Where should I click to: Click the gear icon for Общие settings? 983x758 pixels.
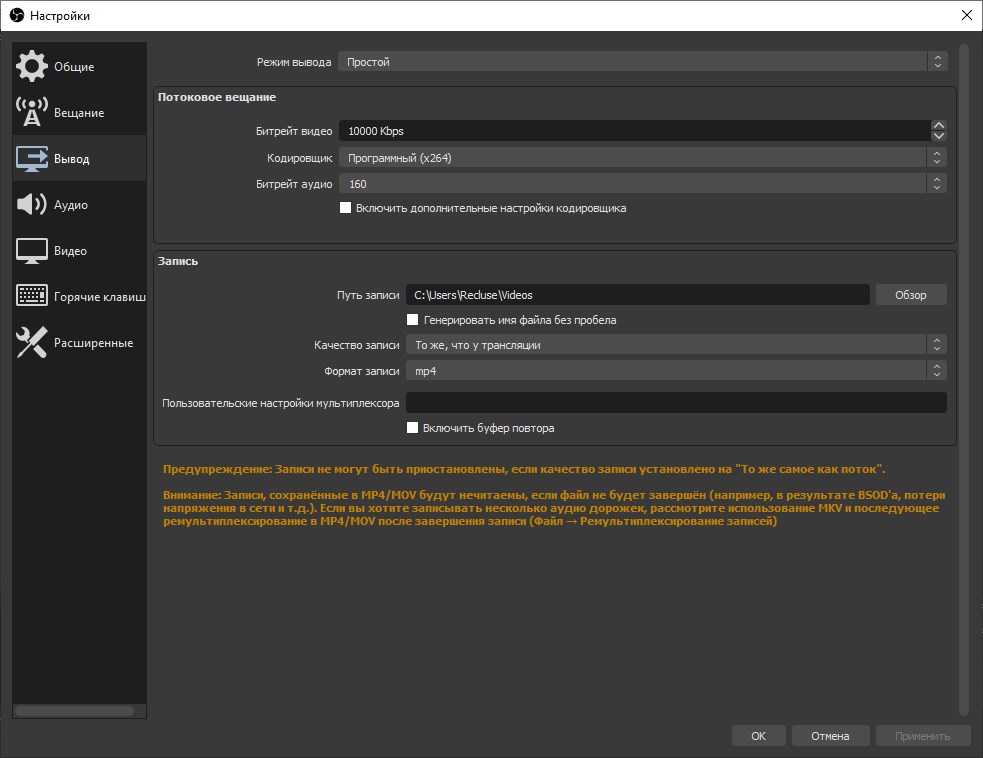pyautogui.click(x=32, y=67)
